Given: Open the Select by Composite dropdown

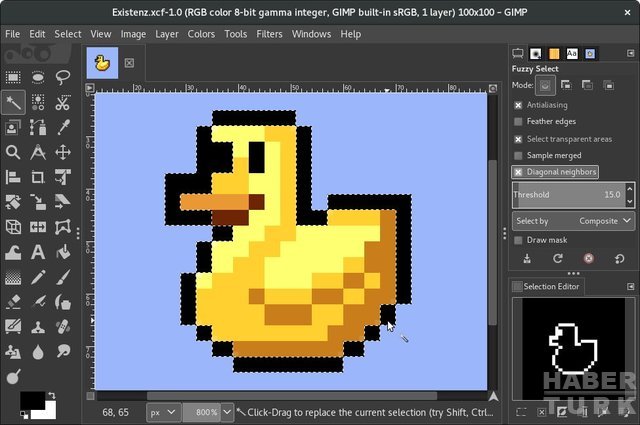Looking at the screenshot, I should tap(573, 221).
